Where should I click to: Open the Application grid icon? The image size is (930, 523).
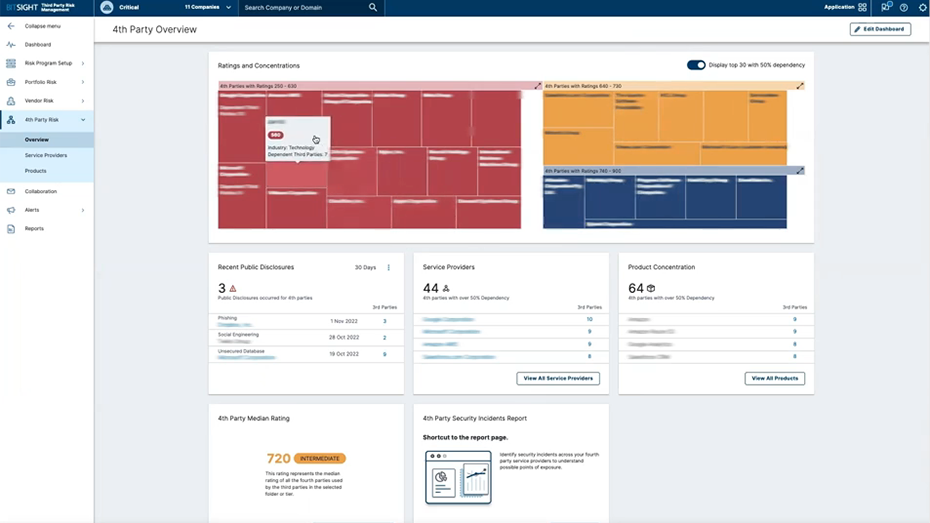pos(862,7)
